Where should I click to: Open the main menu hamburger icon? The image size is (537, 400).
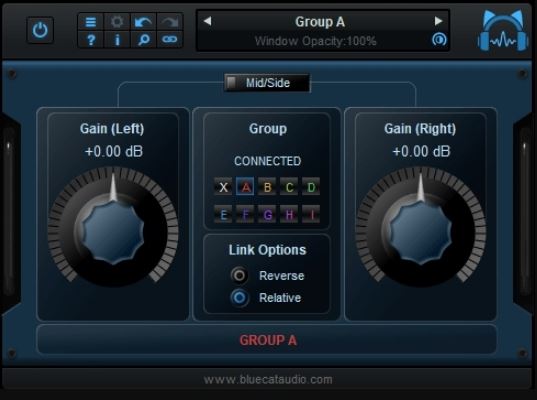tap(91, 22)
